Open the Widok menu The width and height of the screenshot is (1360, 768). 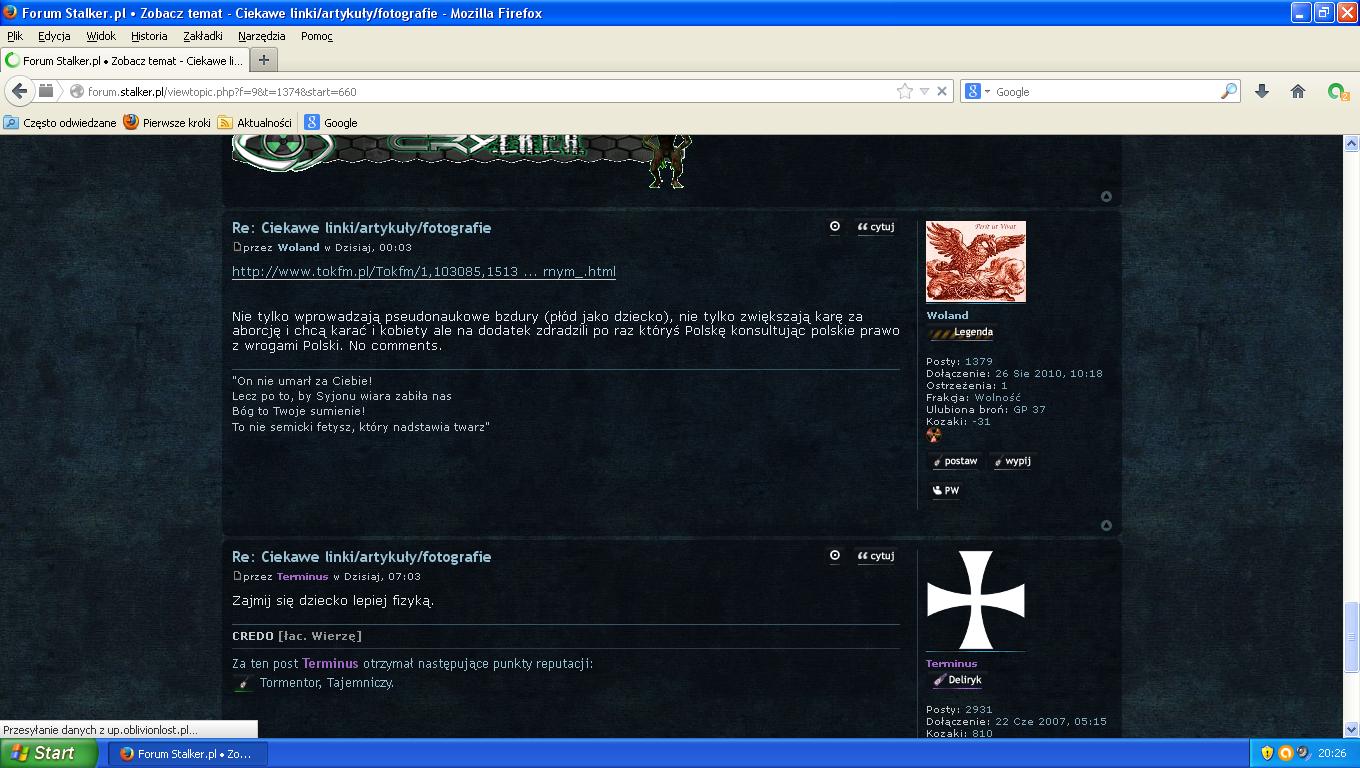coord(101,36)
